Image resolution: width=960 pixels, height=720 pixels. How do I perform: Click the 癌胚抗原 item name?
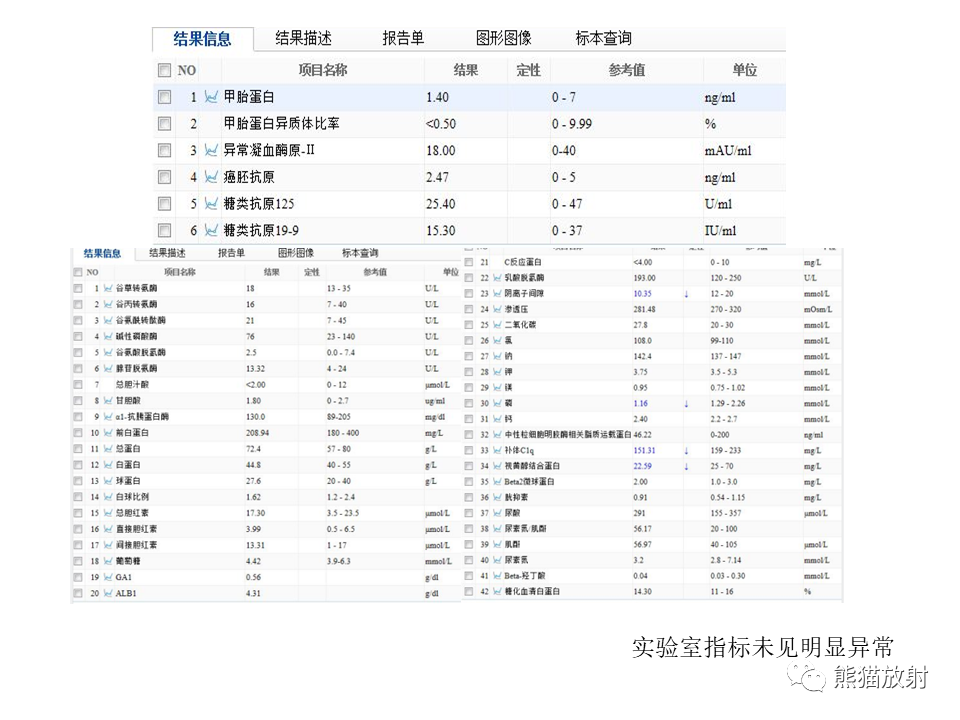pyautogui.click(x=249, y=177)
